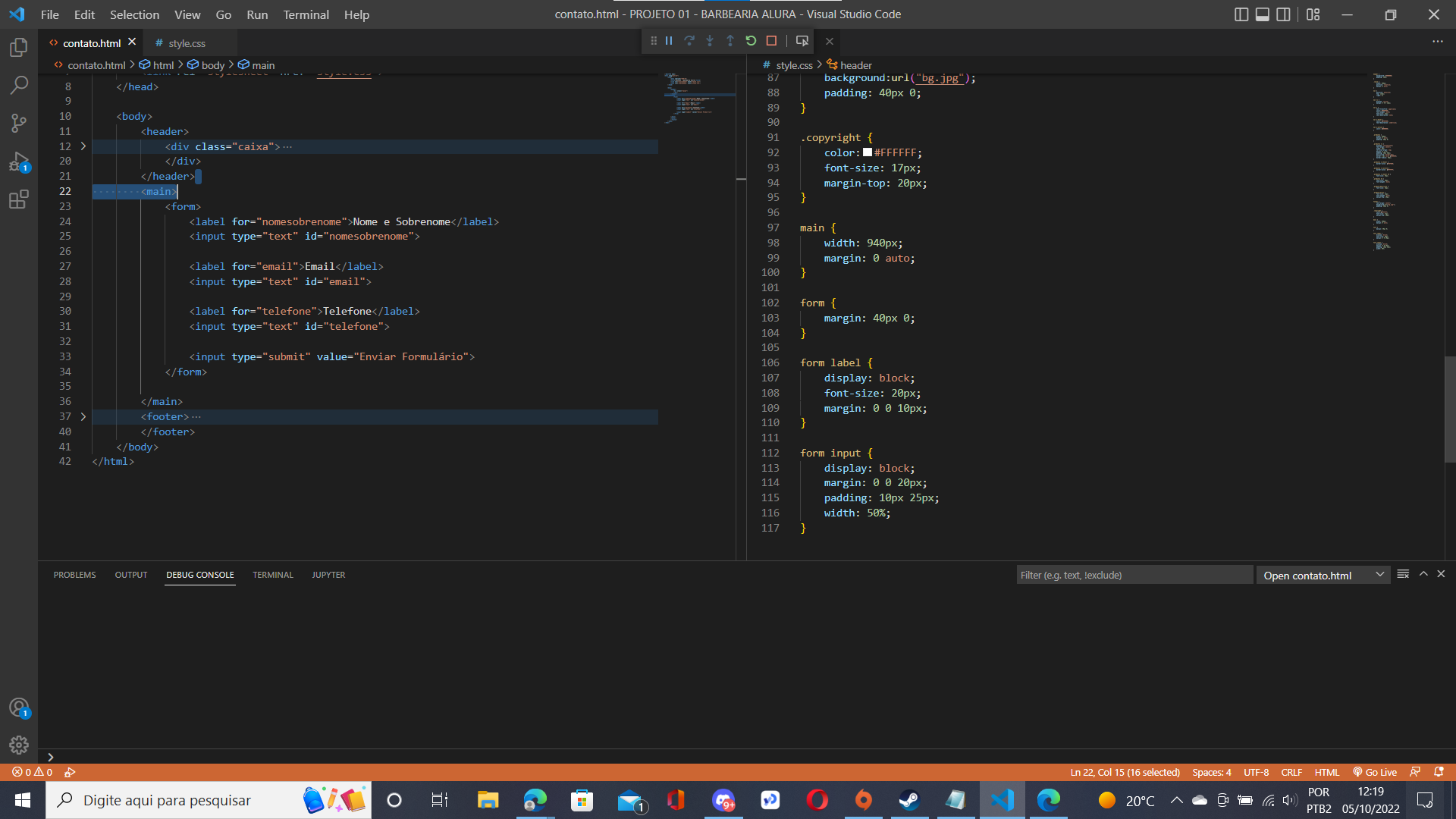Select HTML language mode
The height and width of the screenshot is (819, 1456).
click(1326, 772)
